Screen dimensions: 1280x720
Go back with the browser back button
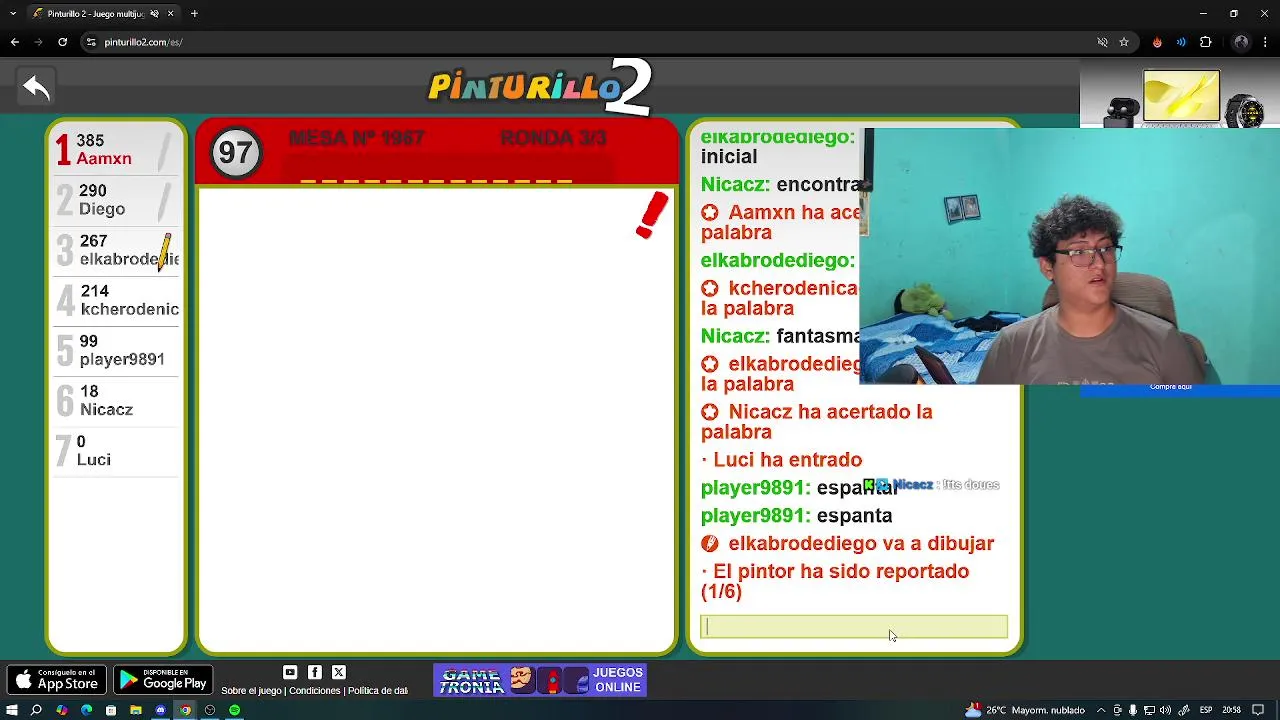[14, 42]
